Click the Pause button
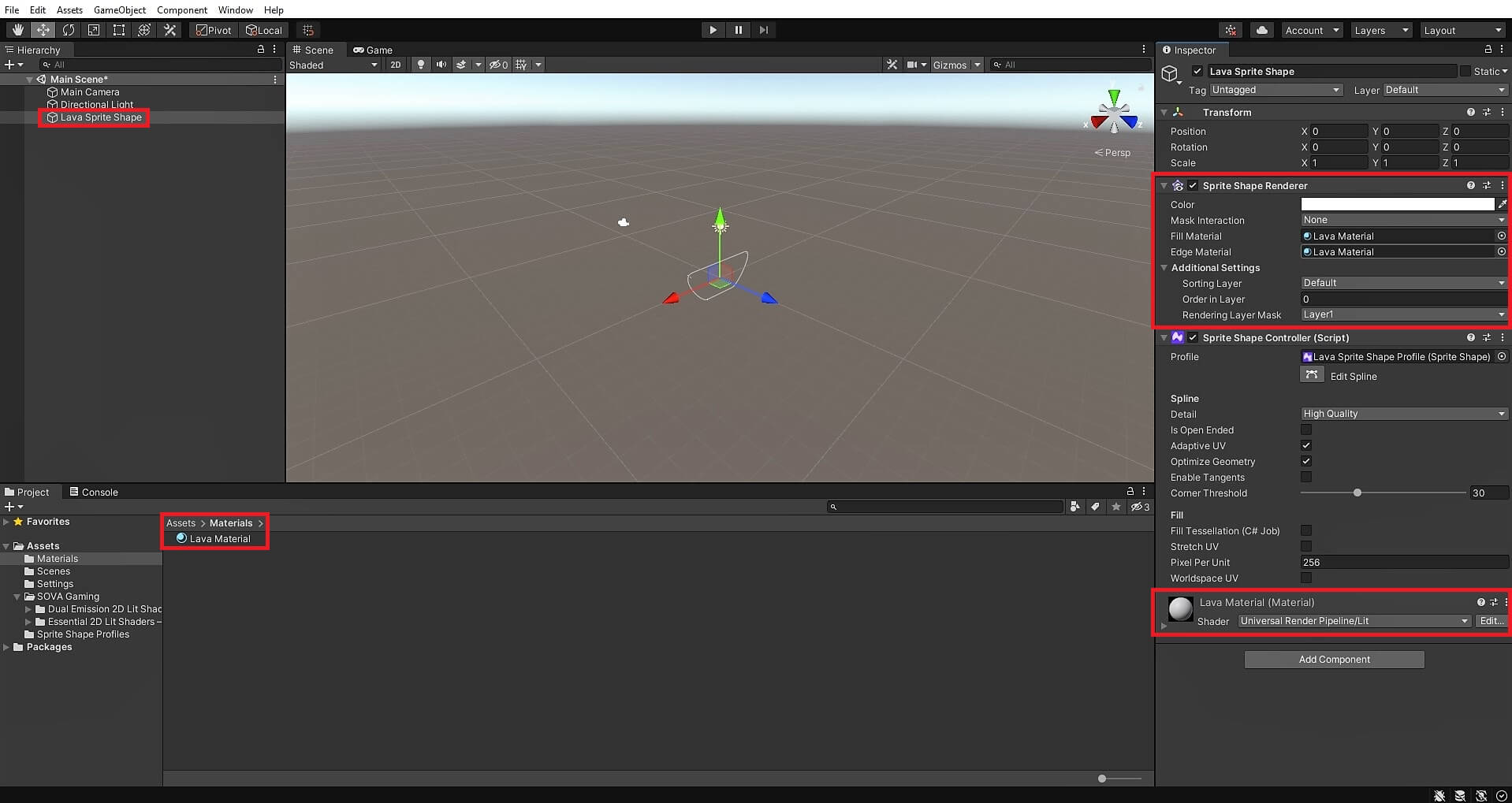Screen dimensions: 1512x803 tap(739, 30)
